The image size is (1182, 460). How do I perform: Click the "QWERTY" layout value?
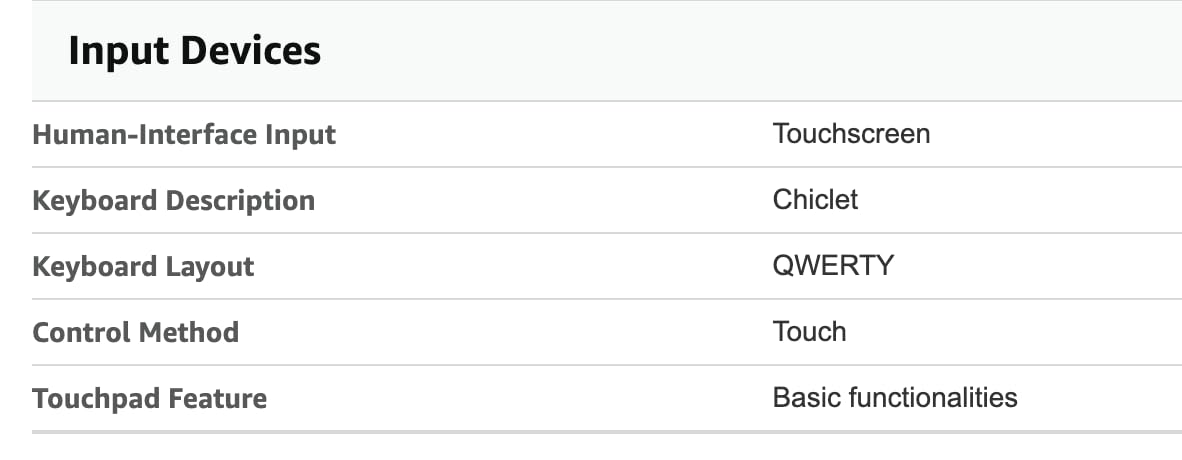point(833,266)
